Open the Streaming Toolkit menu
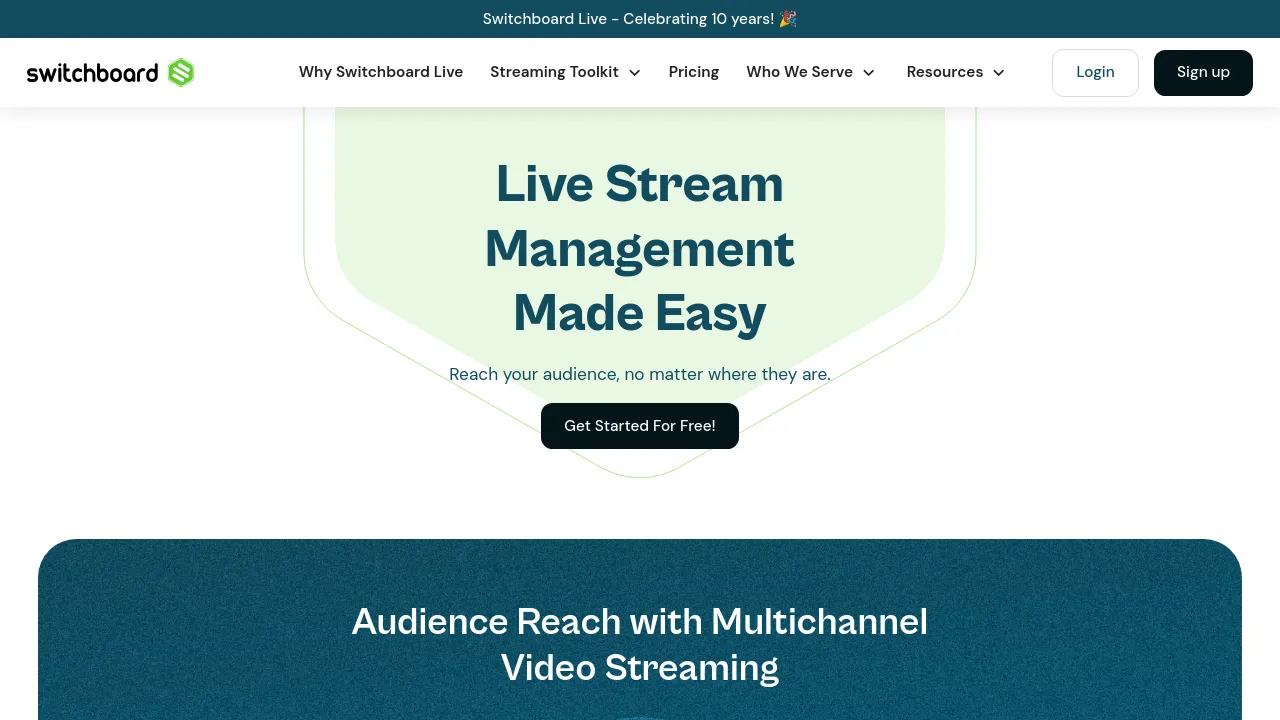1280x720 pixels. coord(554,72)
